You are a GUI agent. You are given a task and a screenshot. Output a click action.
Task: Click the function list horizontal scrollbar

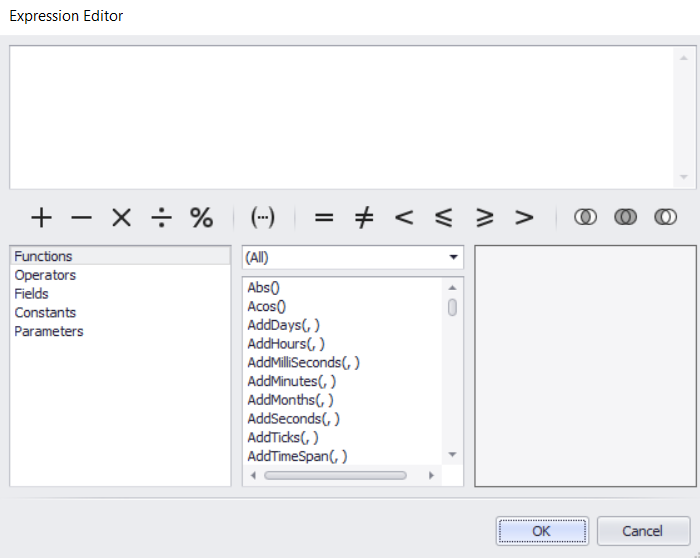335,475
